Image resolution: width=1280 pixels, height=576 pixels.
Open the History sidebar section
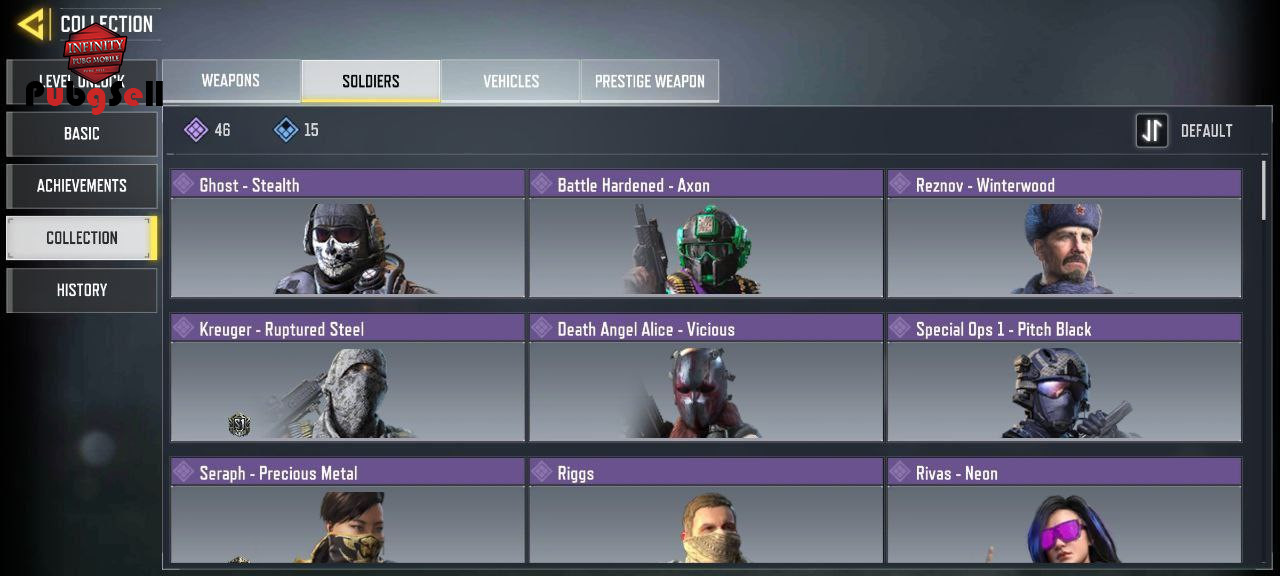[82, 290]
